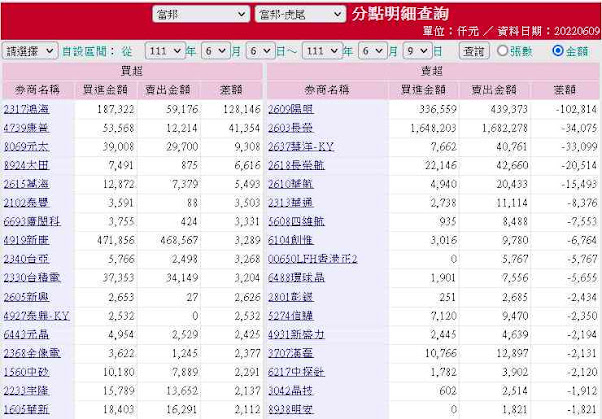Open the 8938明安 stock link

click(x=291, y=409)
